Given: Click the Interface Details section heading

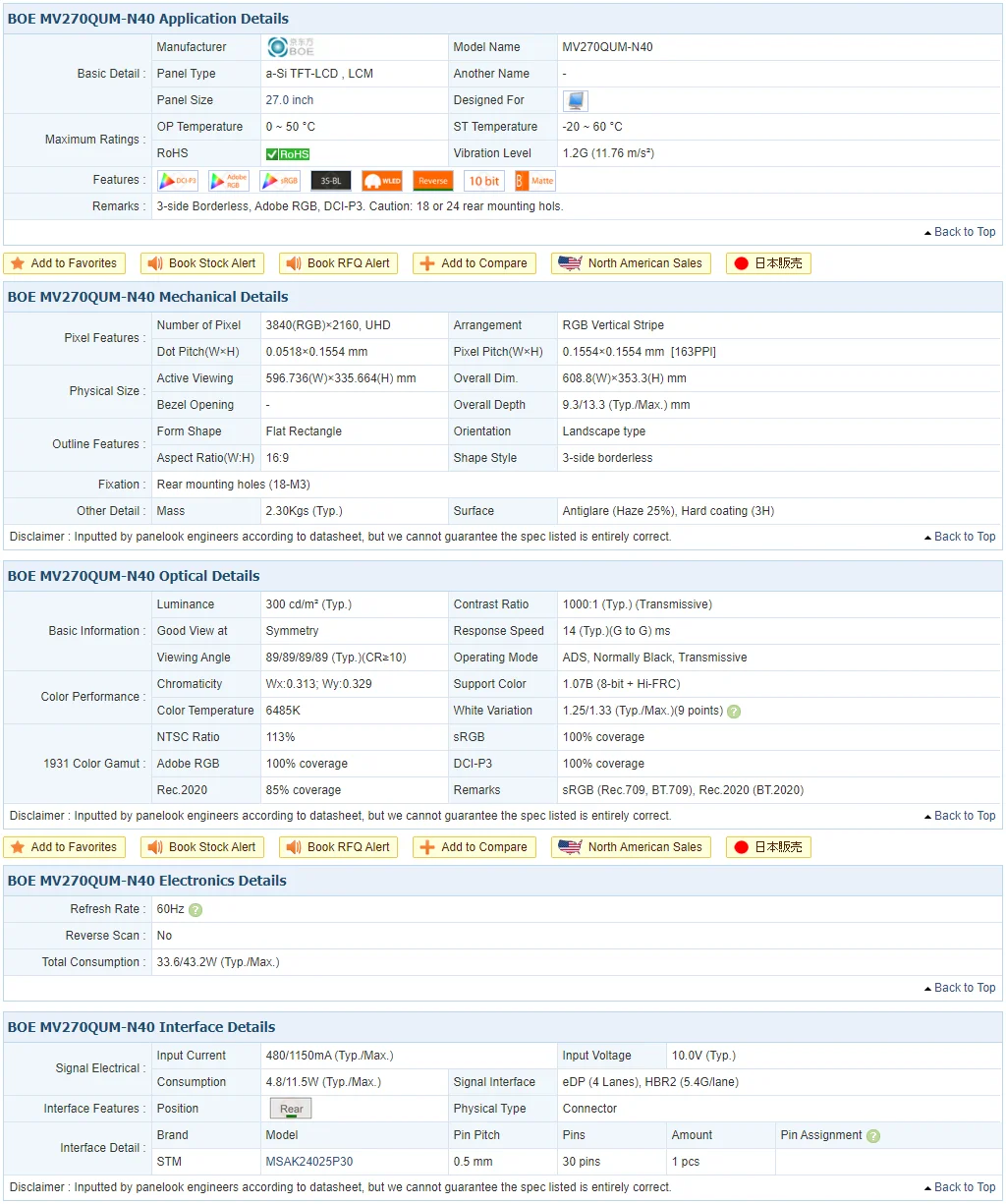Looking at the screenshot, I should (x=141, y=1027).
